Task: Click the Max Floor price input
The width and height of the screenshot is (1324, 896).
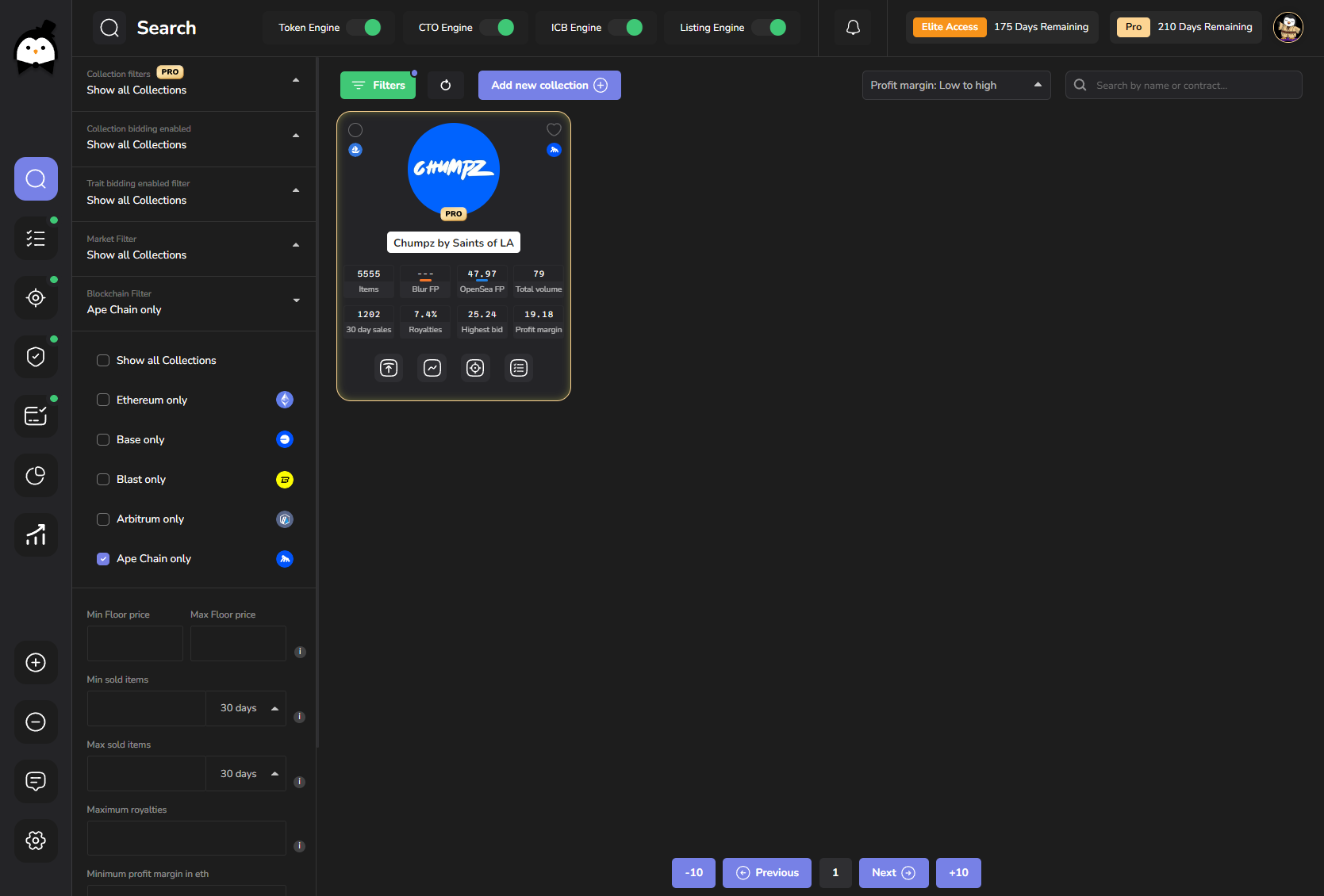Action: pyautogui.click(x=238, y=643)
